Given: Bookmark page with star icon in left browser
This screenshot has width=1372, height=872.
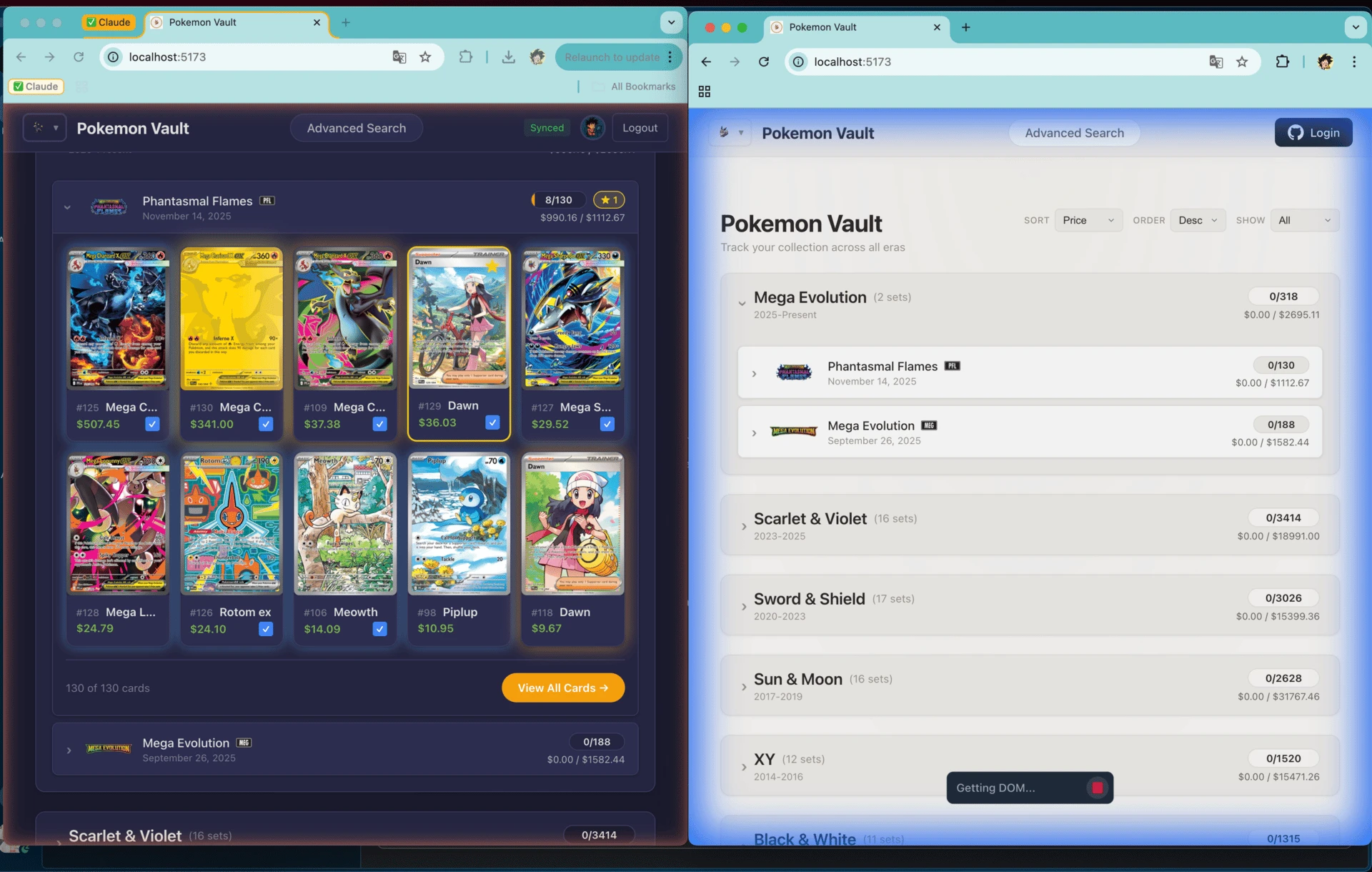Looking at the screenshot, I should pyautogui.click(x=425, y=57).
